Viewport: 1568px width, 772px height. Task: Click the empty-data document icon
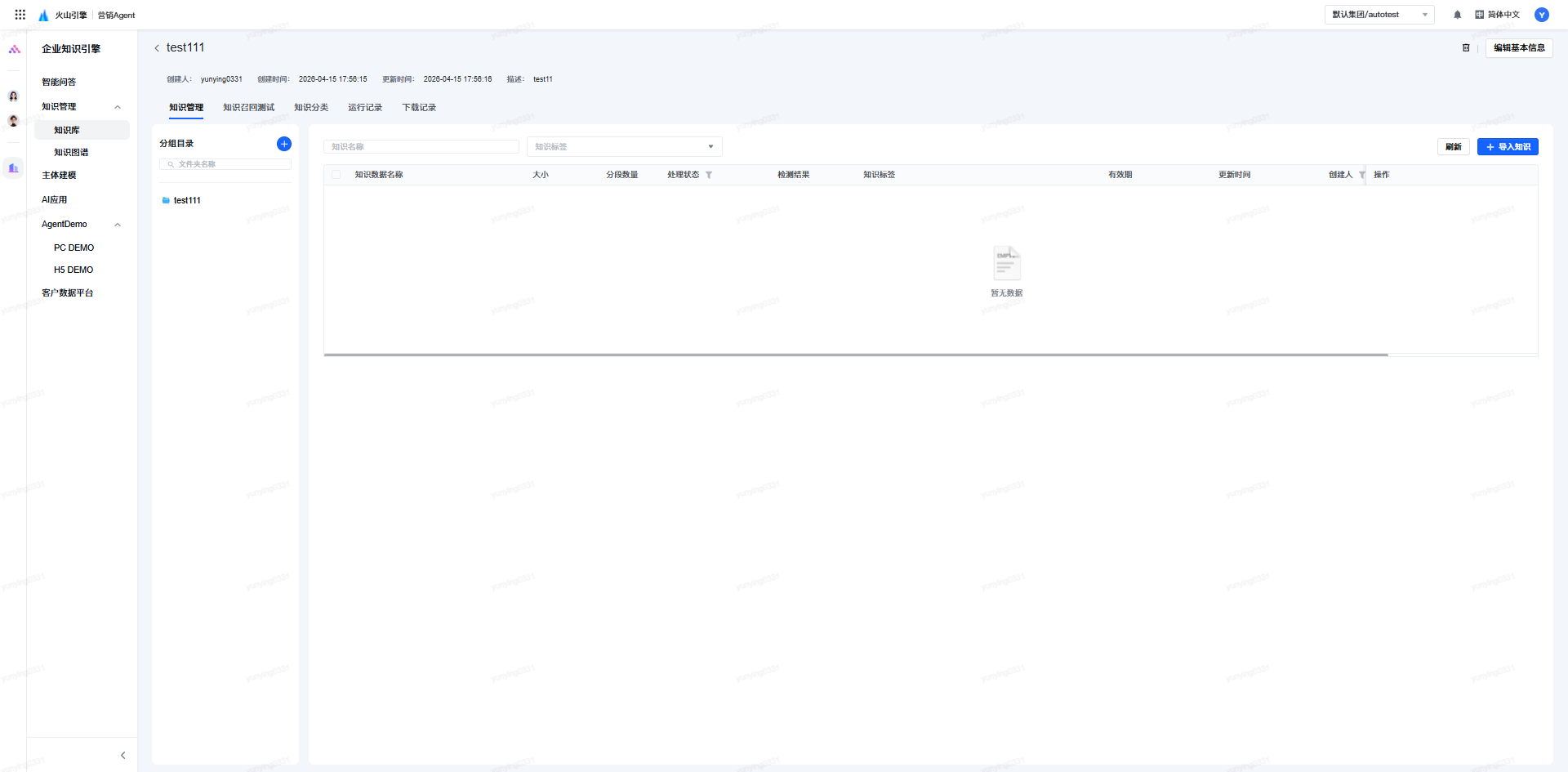[1007, 263]
